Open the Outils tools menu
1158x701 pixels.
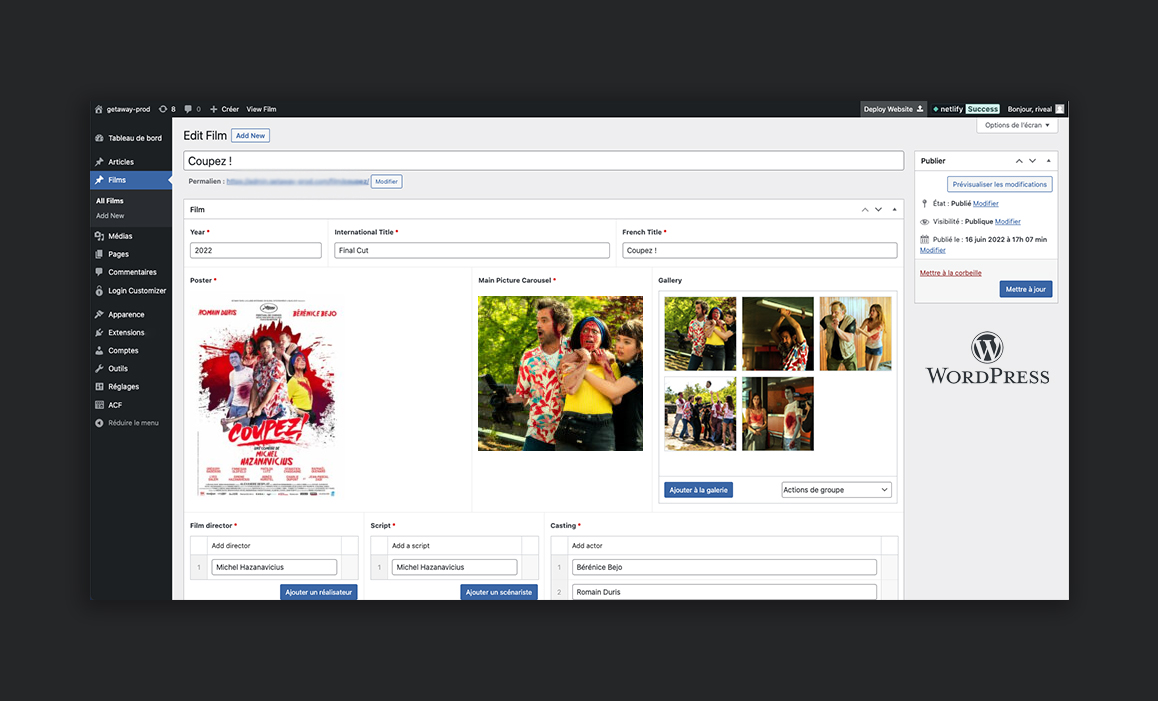117,368
